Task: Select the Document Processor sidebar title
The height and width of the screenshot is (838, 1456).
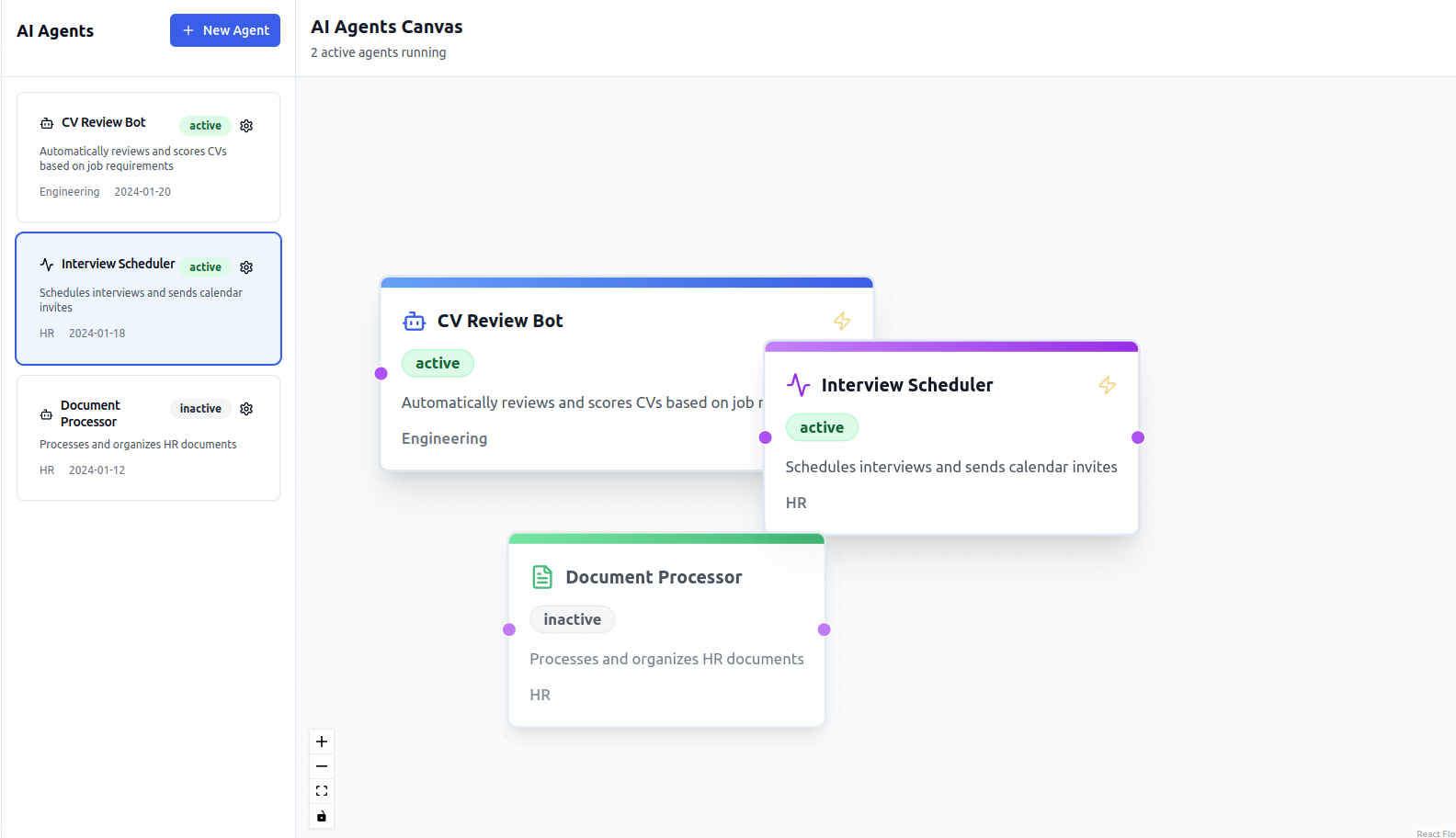Action: coord(90,413)
